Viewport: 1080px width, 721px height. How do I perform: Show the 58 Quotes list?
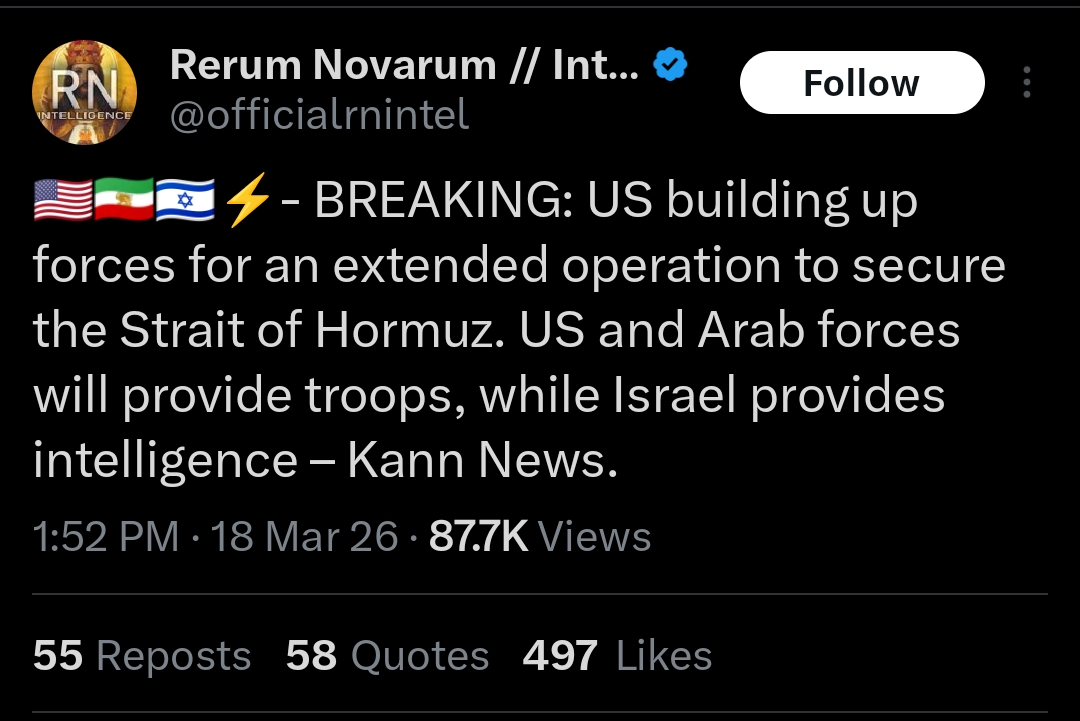pos(387,656)
